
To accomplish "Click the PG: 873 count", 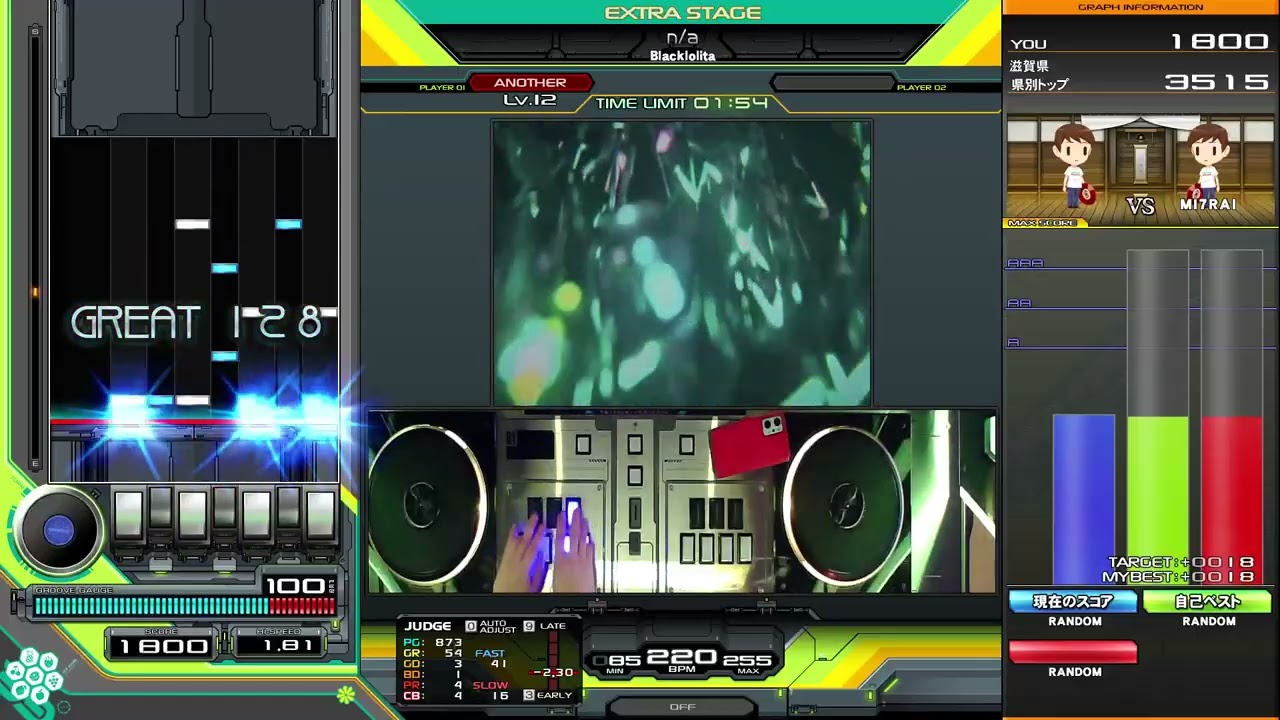I will (434, 642).
